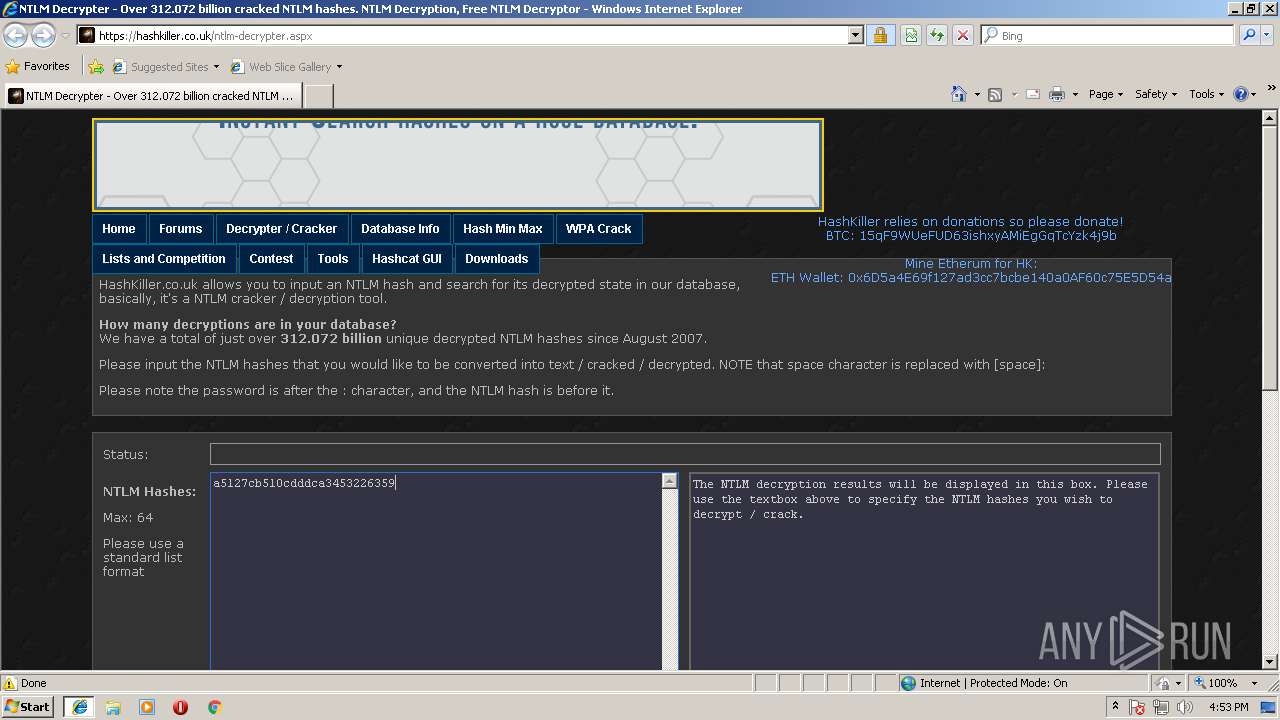
Task: Open Decrypter / Cracker menu item
Action: click(282, 229)
